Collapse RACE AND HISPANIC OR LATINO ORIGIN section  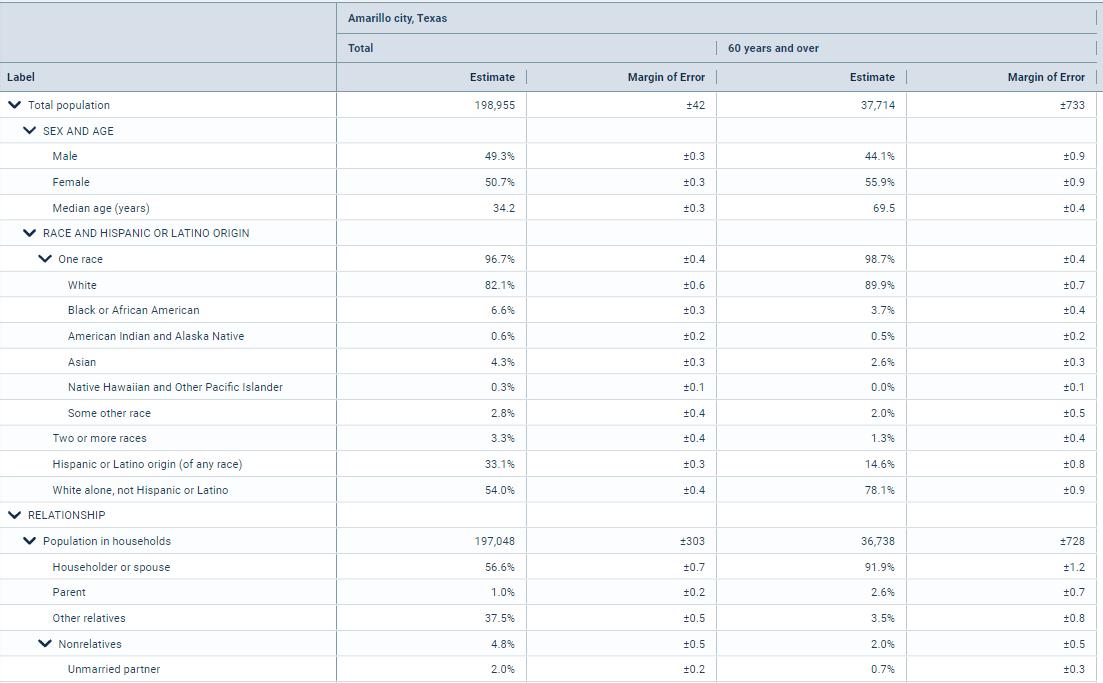point(29,233)
